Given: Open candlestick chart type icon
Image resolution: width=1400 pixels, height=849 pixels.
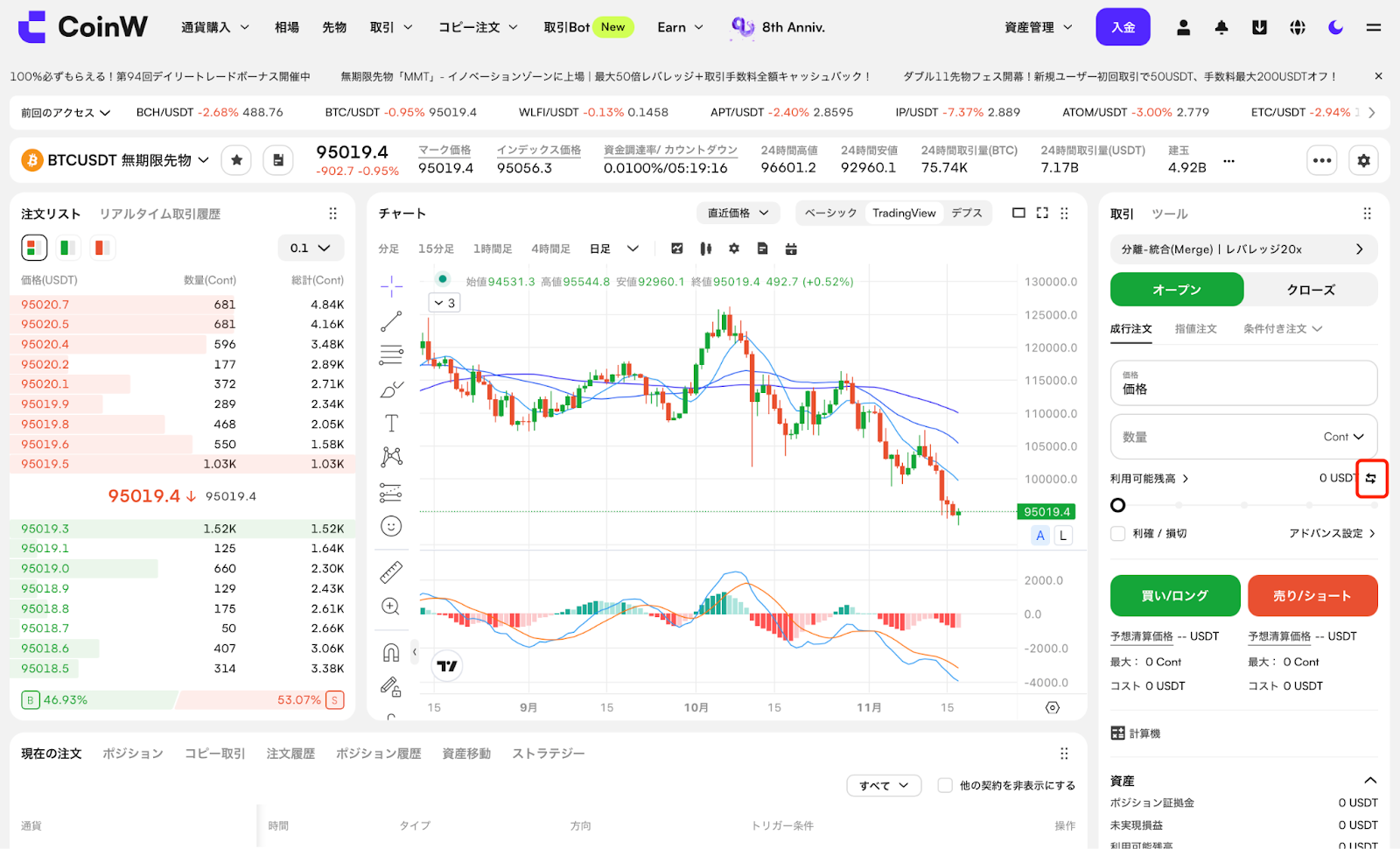Looking at the screenshot, I should pos(705,249).
